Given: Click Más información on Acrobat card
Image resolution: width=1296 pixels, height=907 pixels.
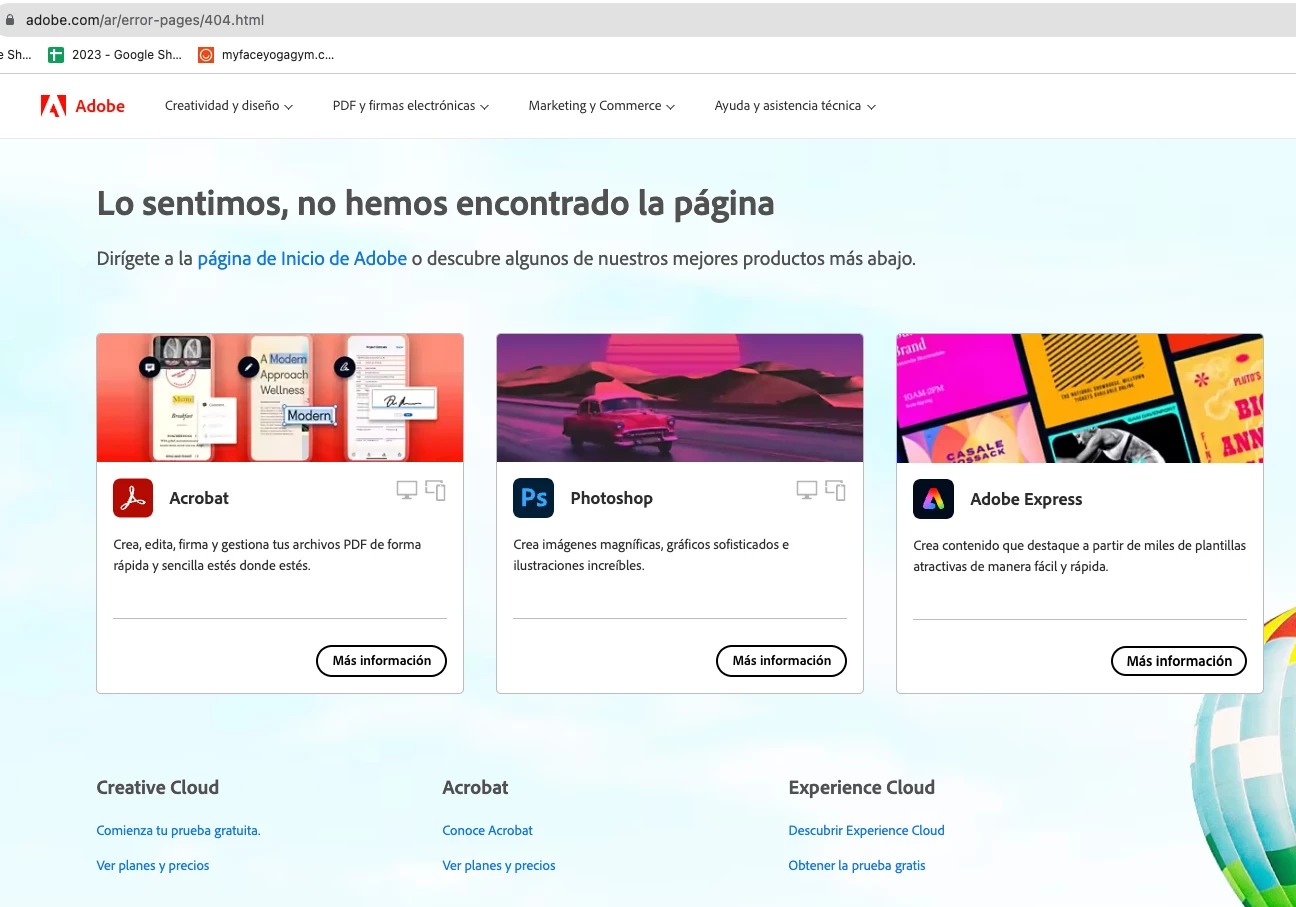Looking at the screenshot, I should [x=382, y=661].
